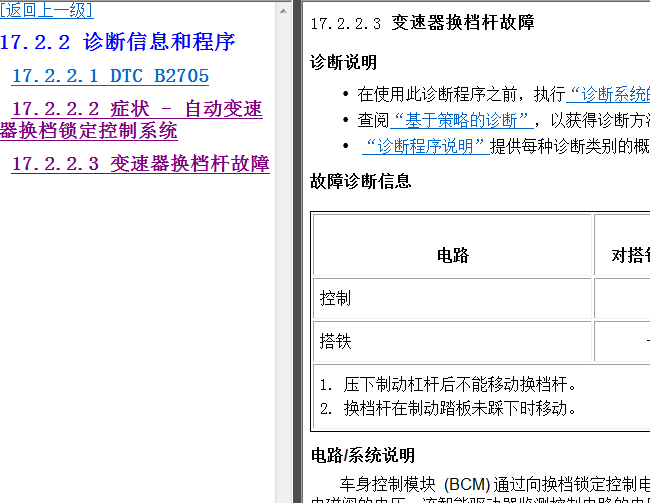Viewport: 650px width, 503px height.
Task: Click the 17.2.2.3 变速器换档杆故障 page title
Action: (422, 23)
